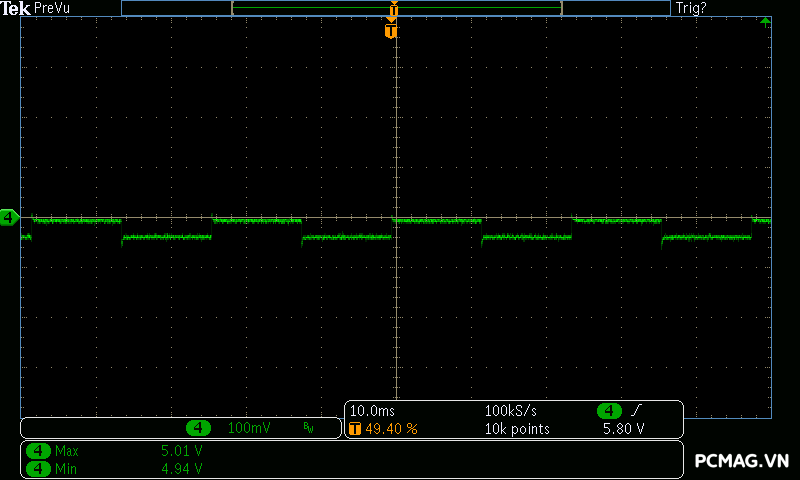Select the channel 4 badge for Min measurement

[39, 467]
